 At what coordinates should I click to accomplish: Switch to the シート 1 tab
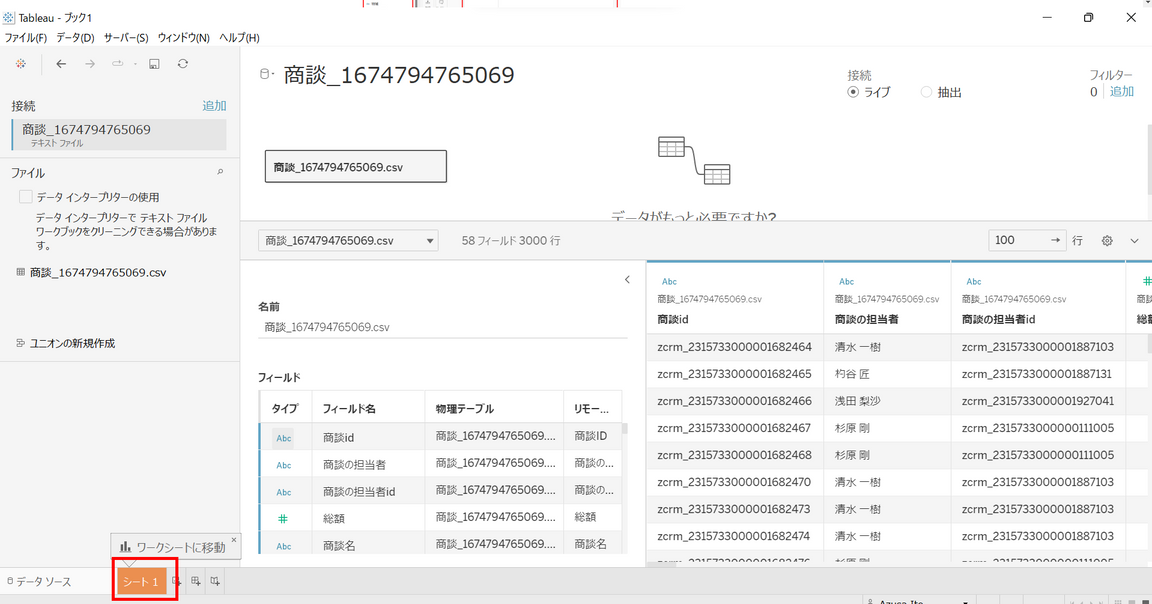(140, 582)
